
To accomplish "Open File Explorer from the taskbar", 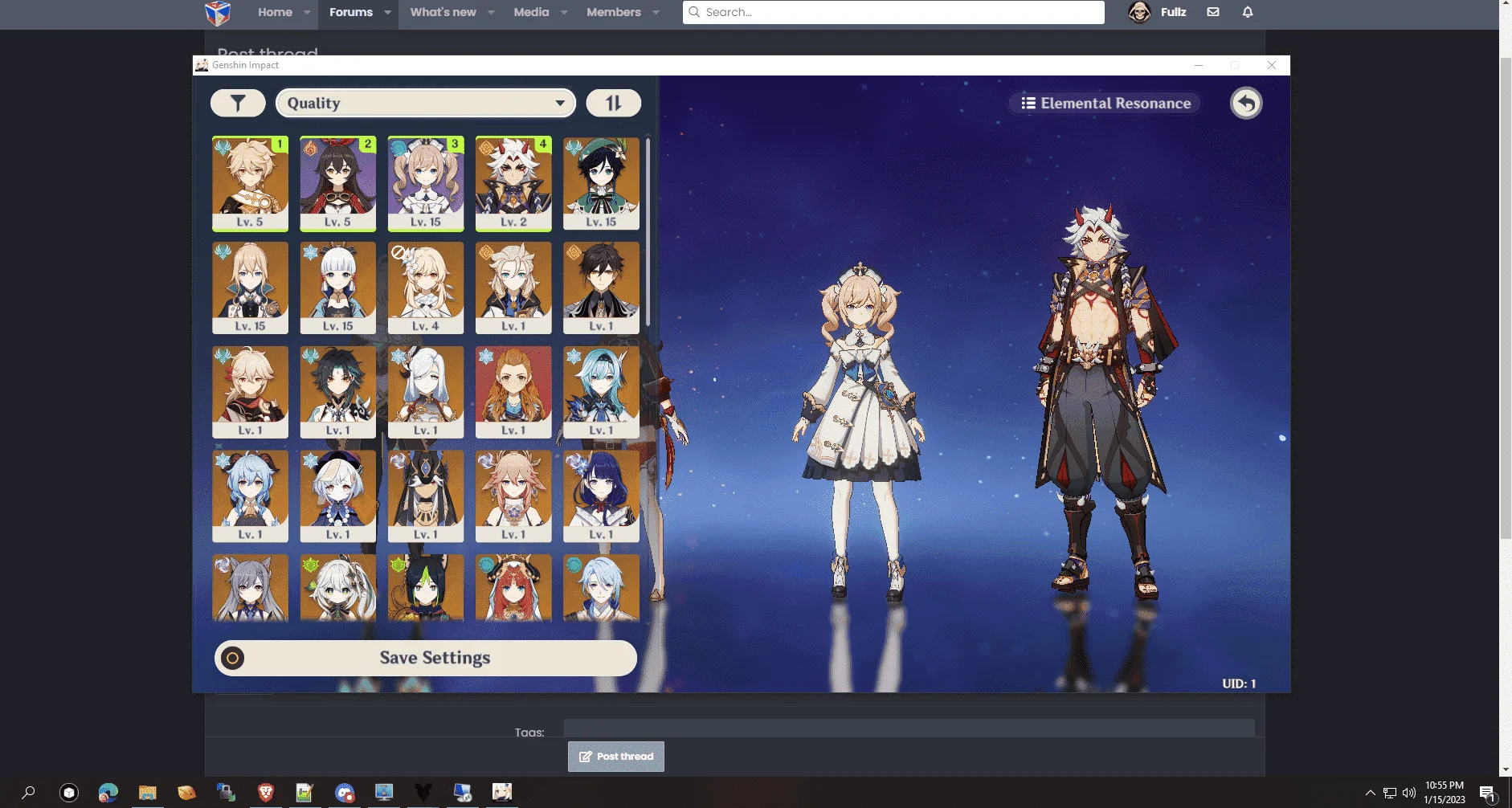I will point(147,793).
